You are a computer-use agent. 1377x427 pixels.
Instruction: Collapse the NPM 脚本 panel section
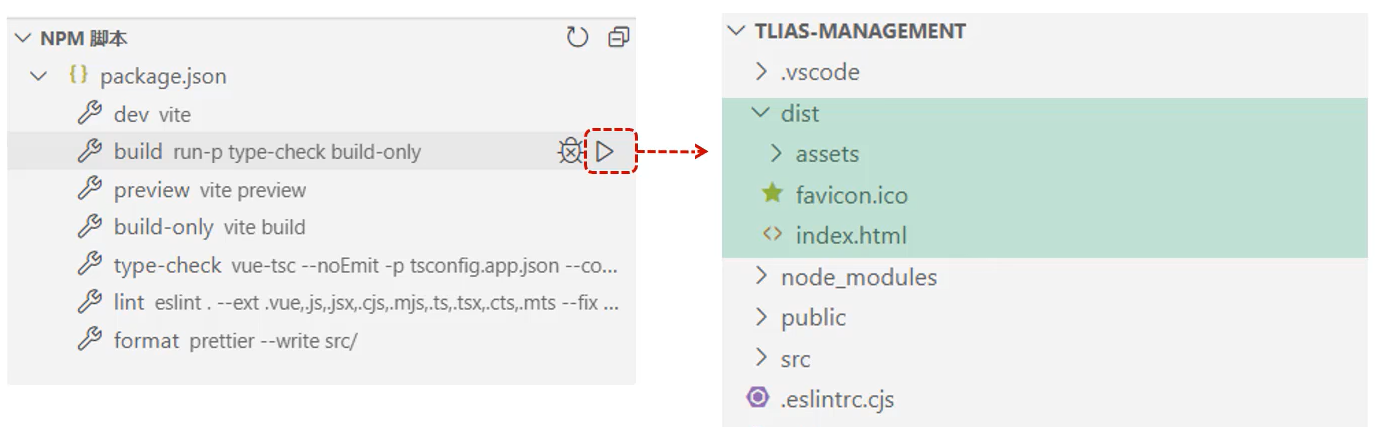coord(24,38)
